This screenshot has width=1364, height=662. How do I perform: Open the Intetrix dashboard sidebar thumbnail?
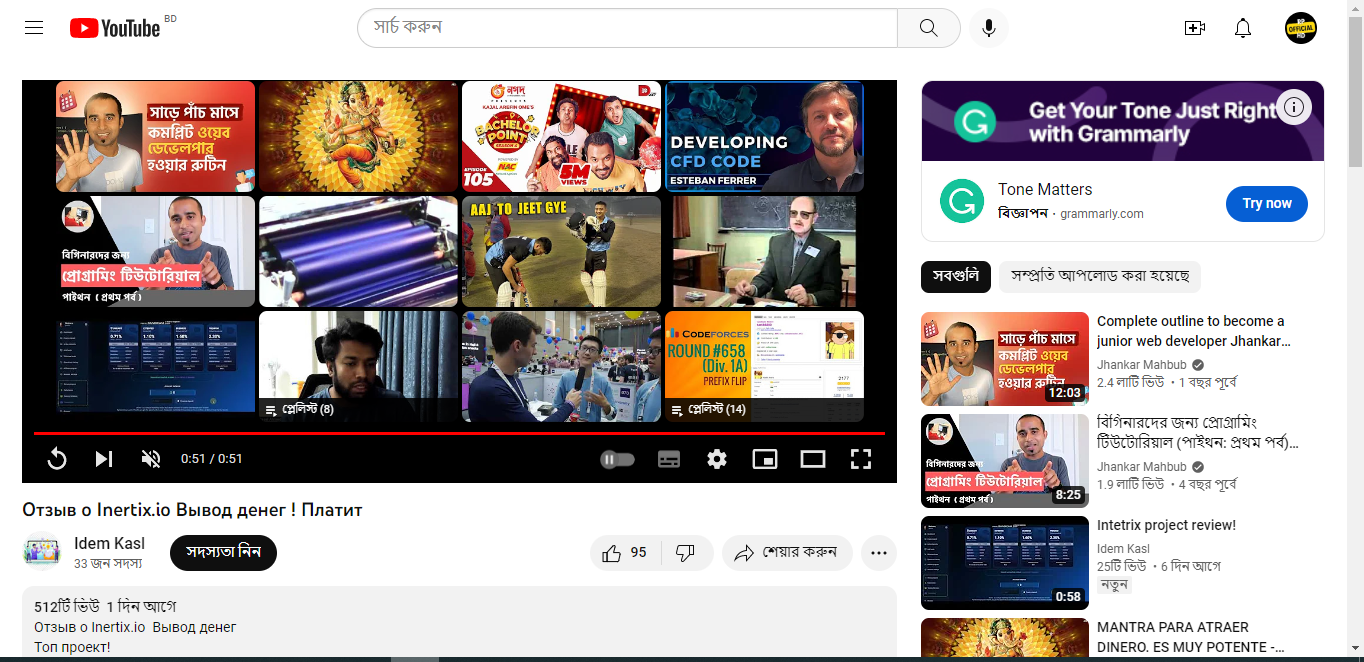click(x=1005, y=563)
